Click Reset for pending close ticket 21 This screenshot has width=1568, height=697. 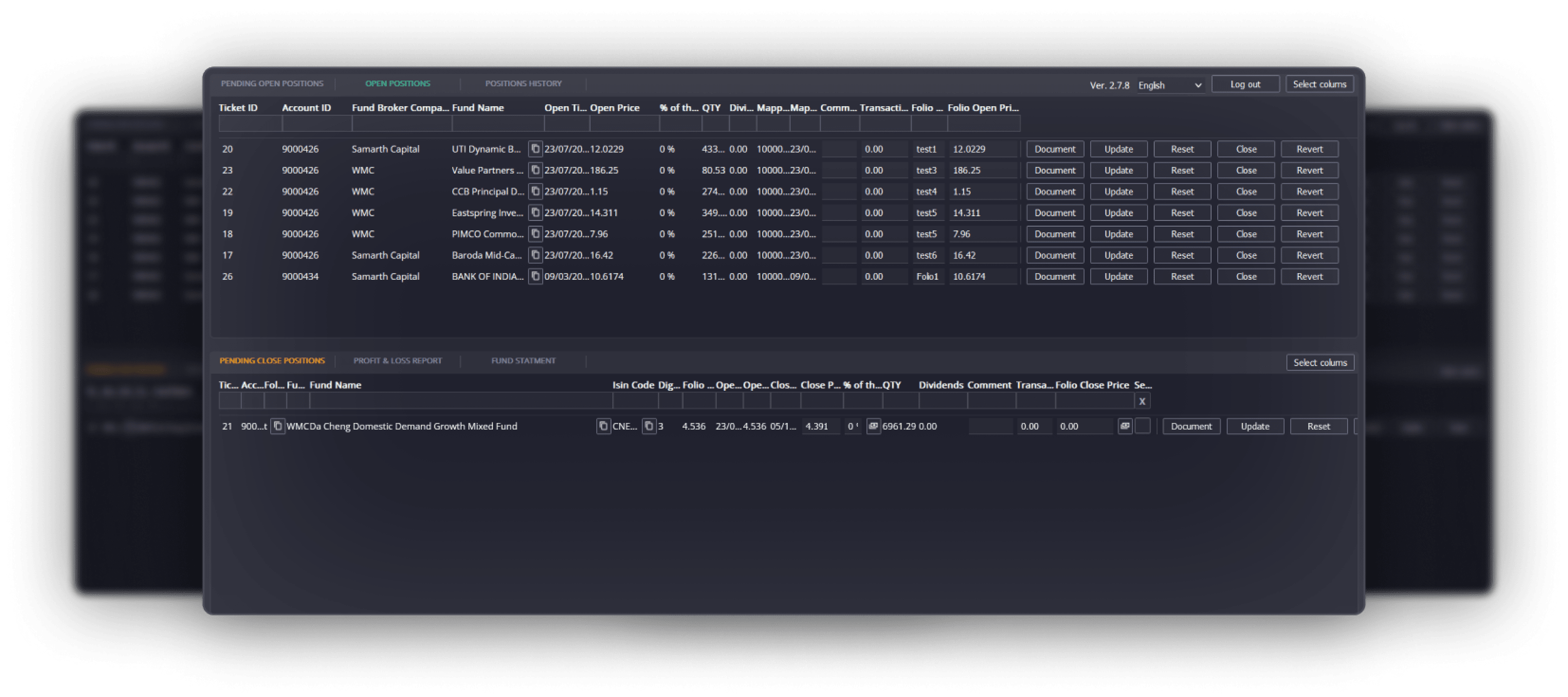click(1318, 426)
